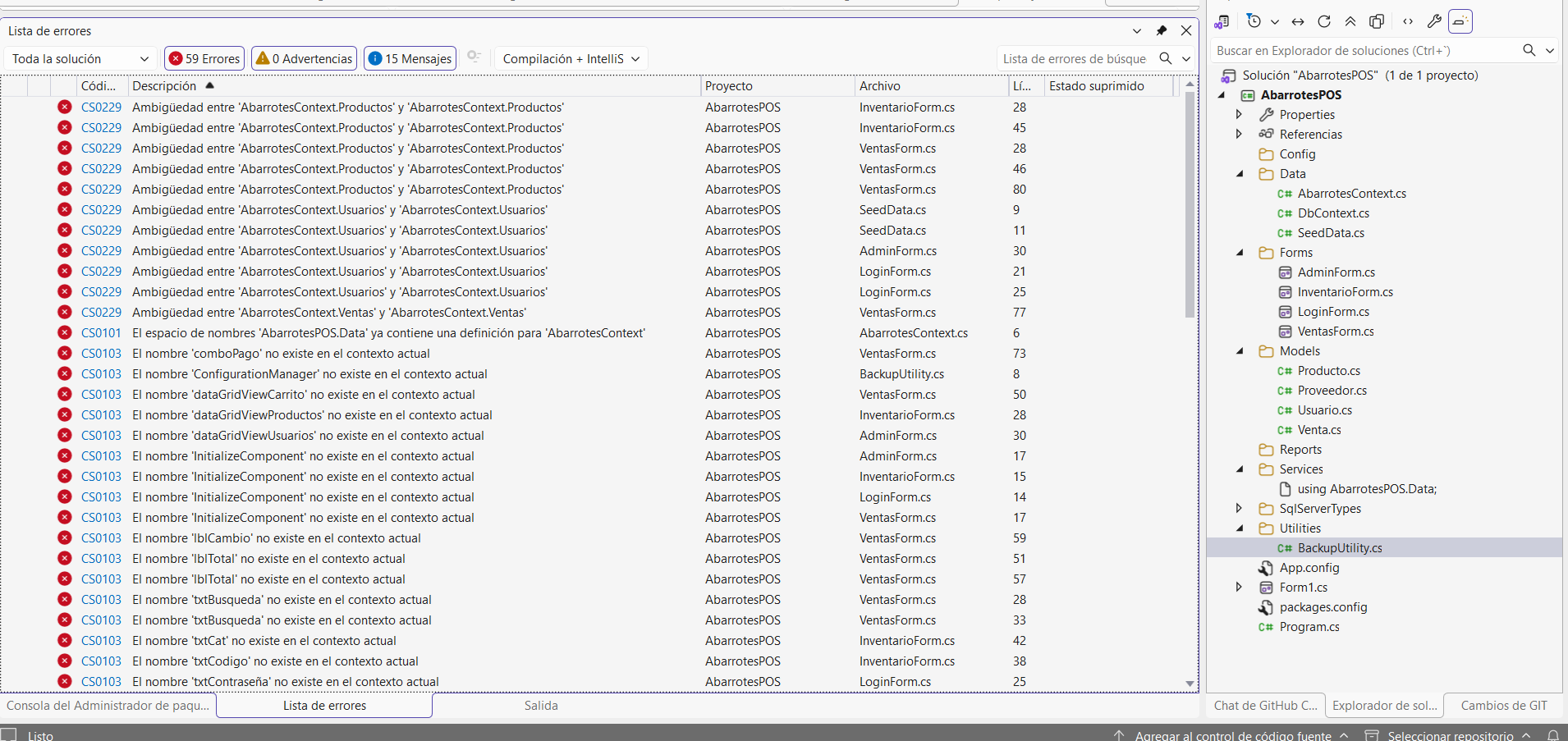Image resolution: width=1568 pixels, height=741 pixels.
Task: Pin the Lista de errores panel
Action: click(x=1162, y=31)
